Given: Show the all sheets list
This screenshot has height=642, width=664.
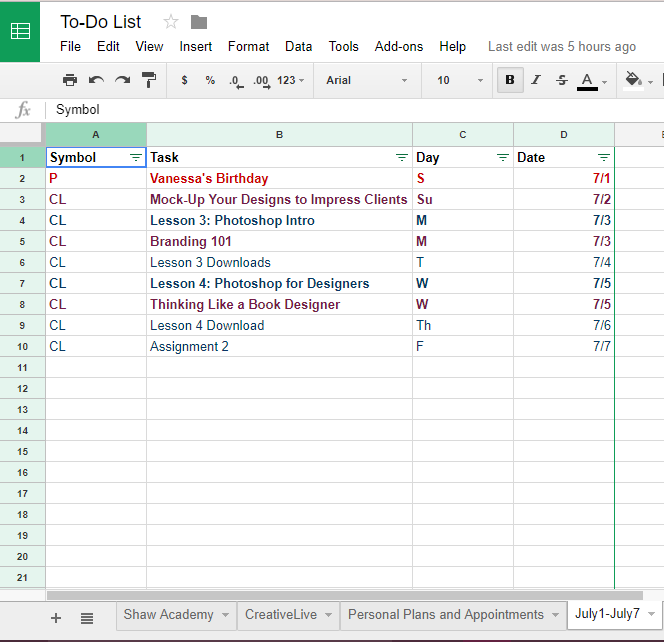Looking at the screenshot, I should pyautogui.click(x=87, y=618).
